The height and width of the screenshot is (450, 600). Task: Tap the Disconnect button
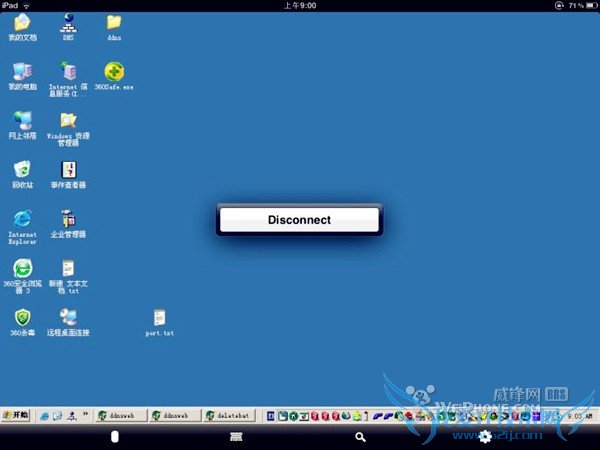tap(299, 220)
